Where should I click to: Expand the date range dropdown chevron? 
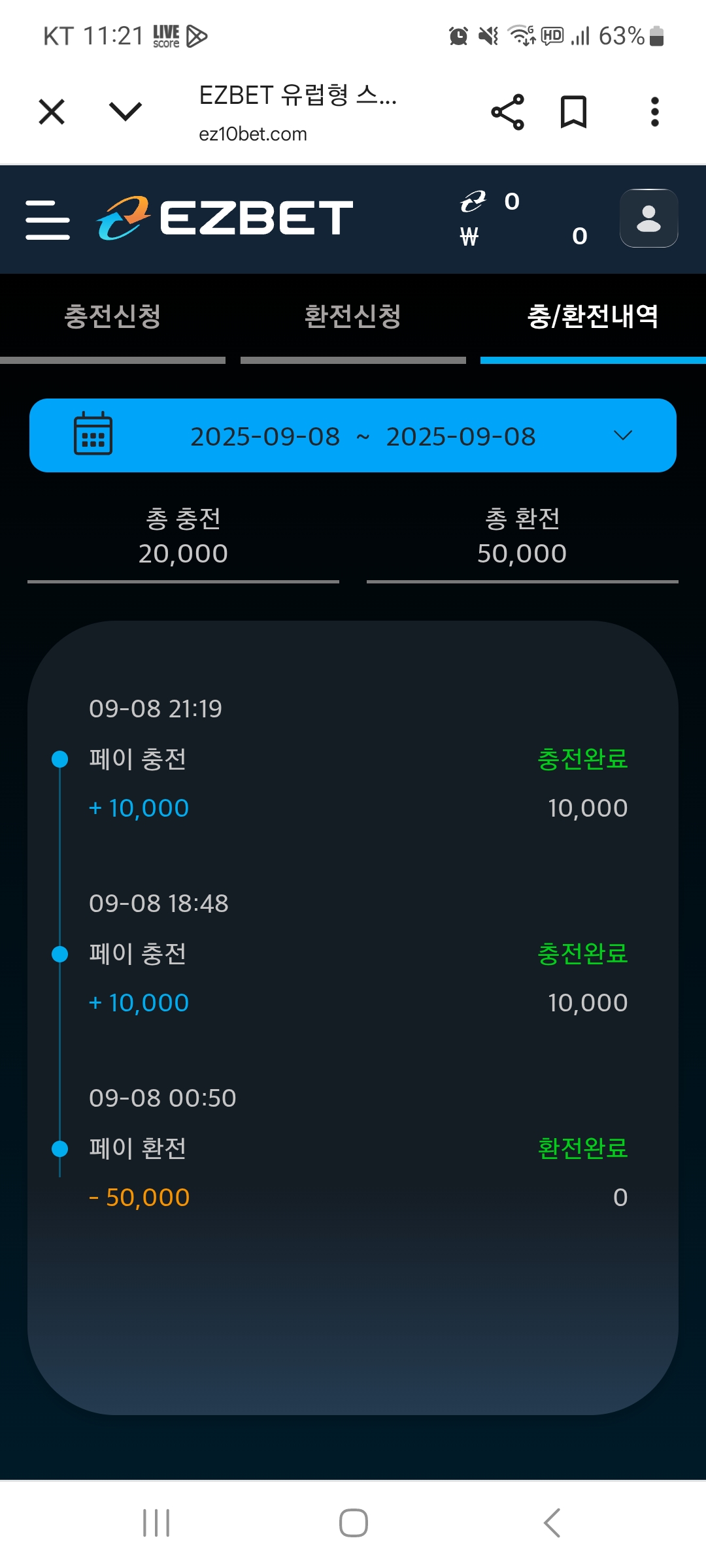(623, 436)
